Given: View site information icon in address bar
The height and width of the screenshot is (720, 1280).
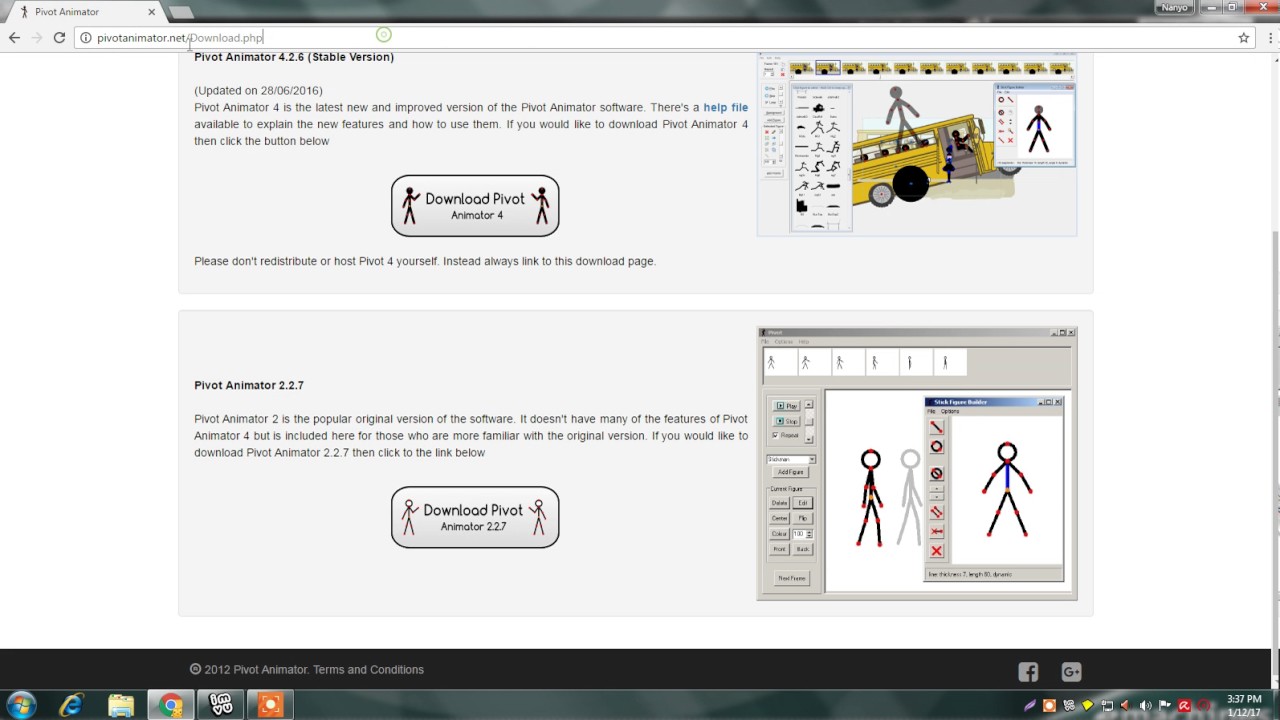Looking at the screenshot, I should [x=86, y=38].
